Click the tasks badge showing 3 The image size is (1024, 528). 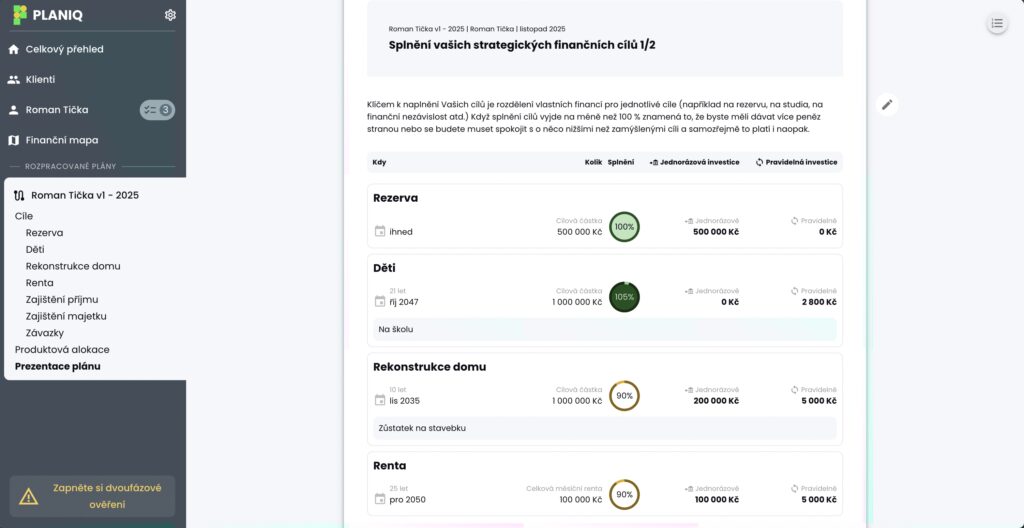click(156, 110)
